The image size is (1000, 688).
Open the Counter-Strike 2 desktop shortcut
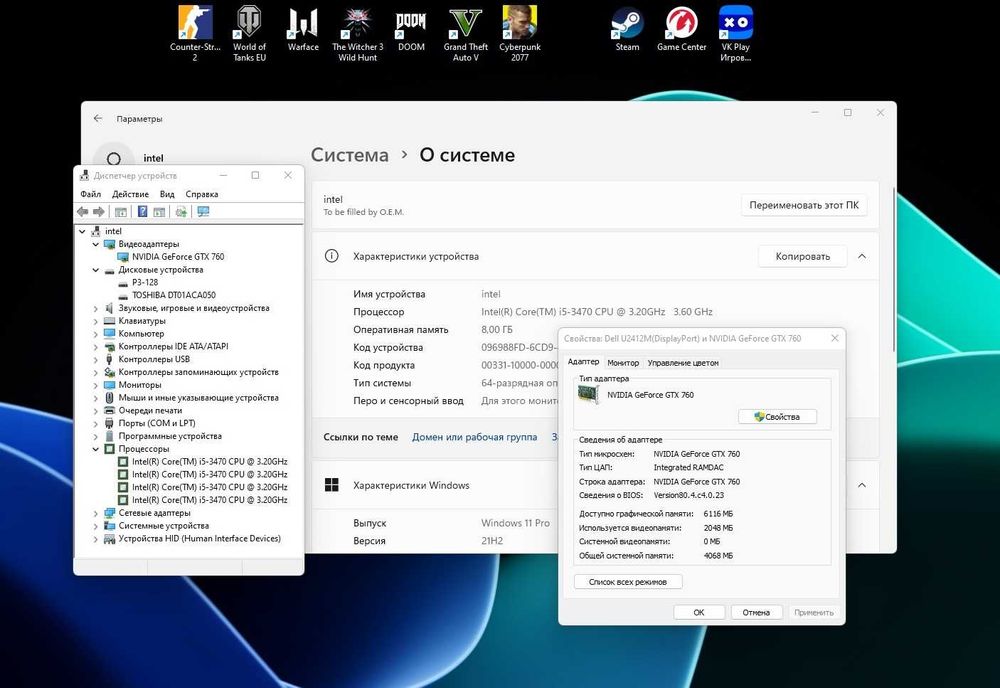coord(195,34)
